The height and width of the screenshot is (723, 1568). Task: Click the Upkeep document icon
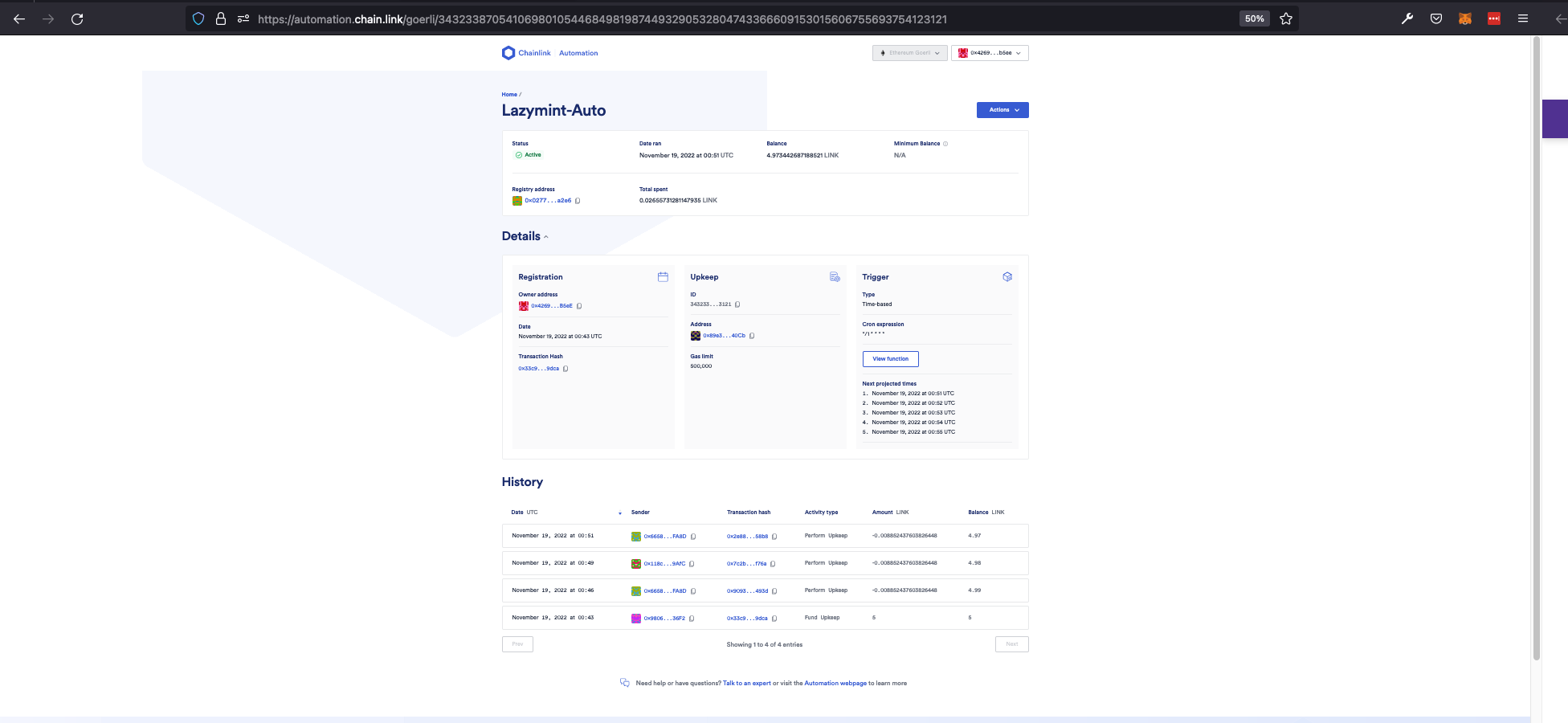835,277
